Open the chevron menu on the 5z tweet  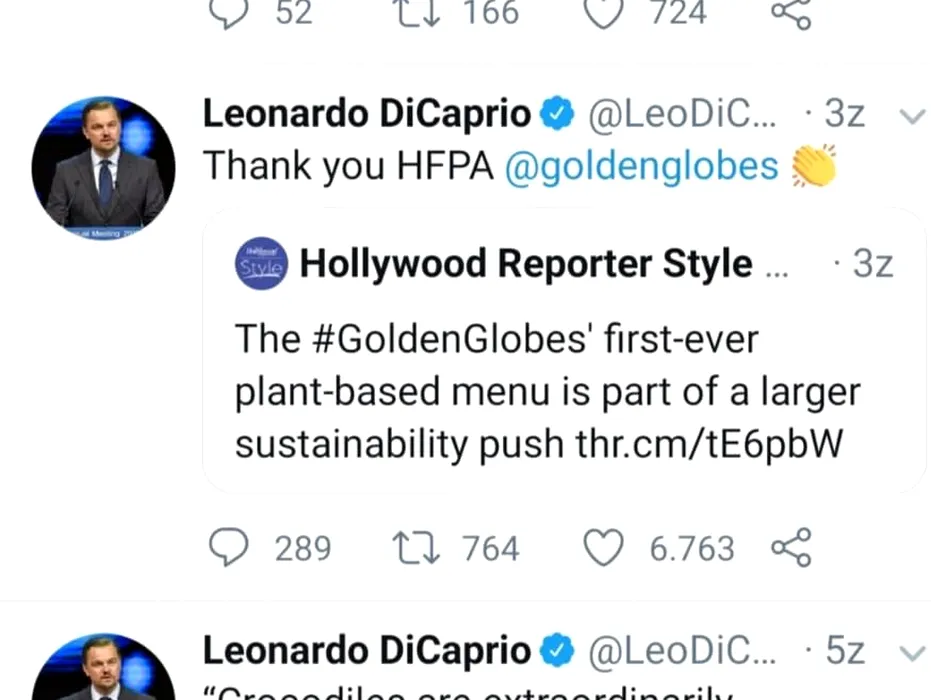click(911, 653)
